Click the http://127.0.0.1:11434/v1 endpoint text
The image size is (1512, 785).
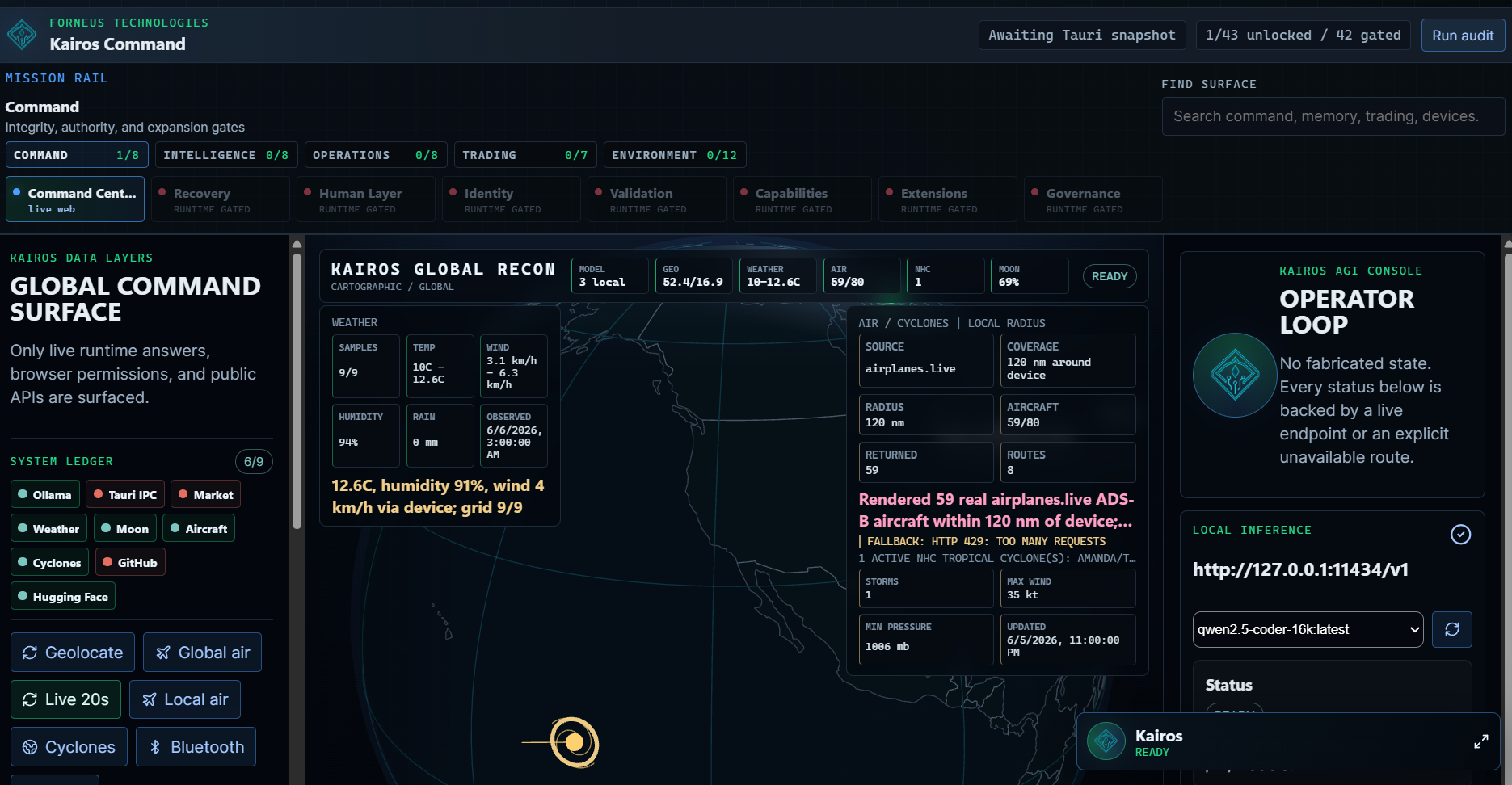1300,570
